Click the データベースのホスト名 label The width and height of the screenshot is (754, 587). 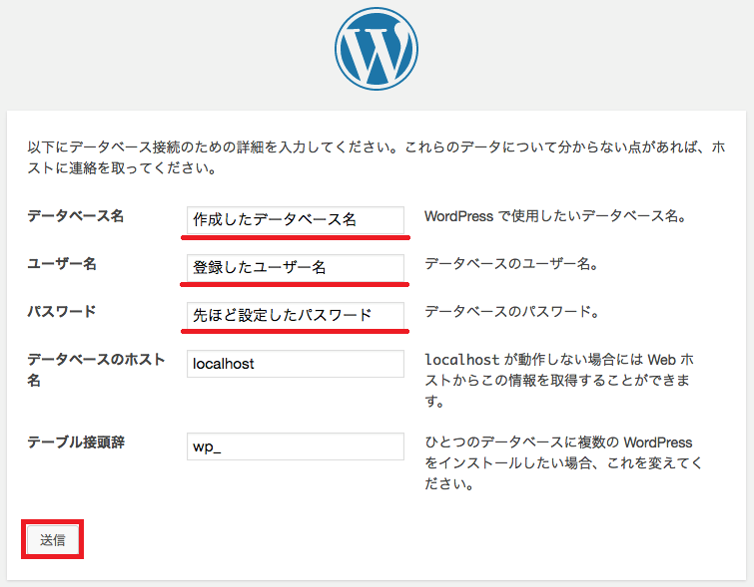[x=89, y=370]
